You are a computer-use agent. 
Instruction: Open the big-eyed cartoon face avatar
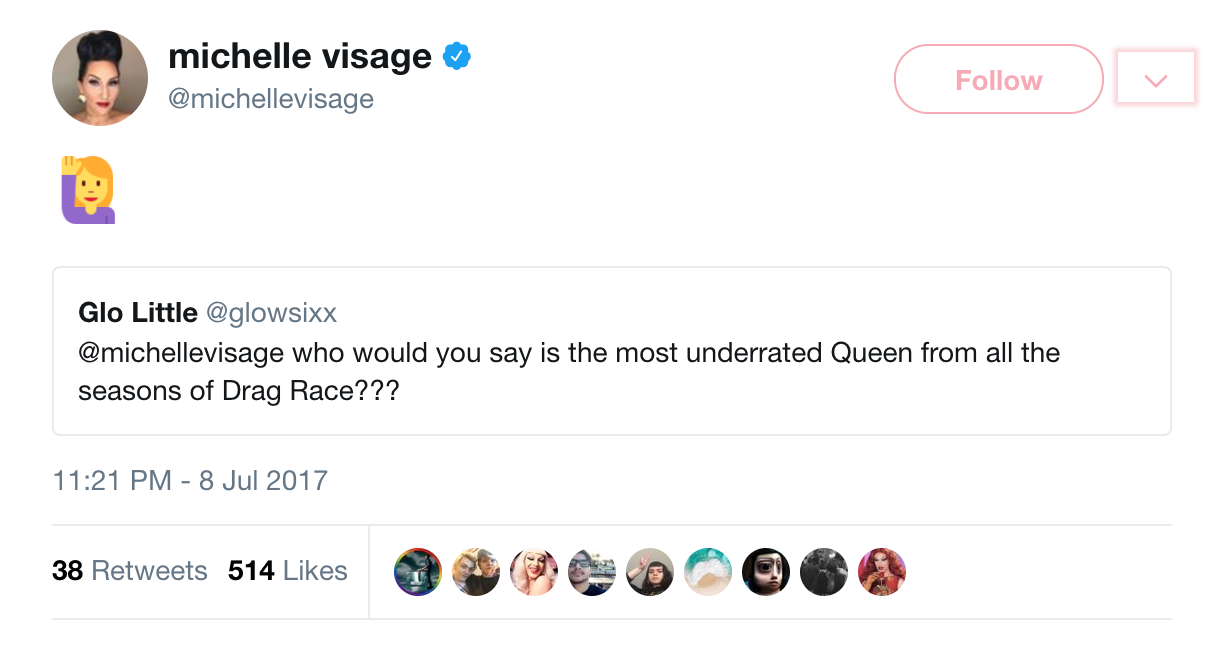tap(766, 572)
